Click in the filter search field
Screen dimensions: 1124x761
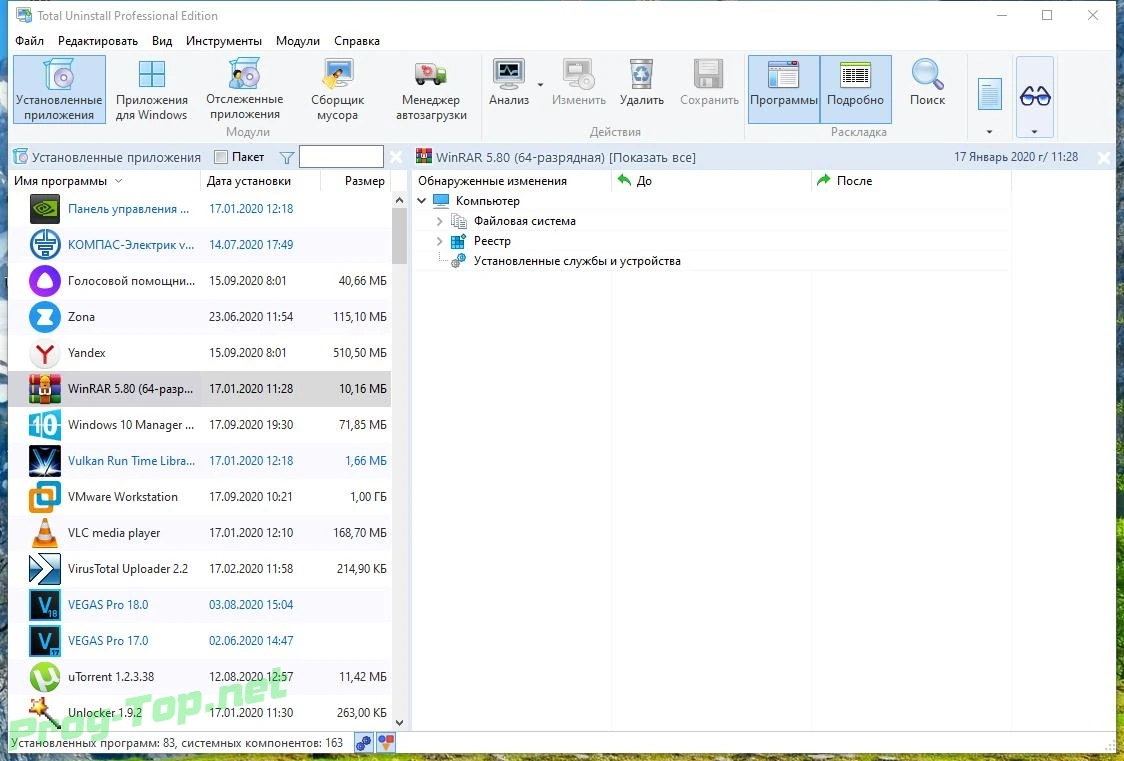tap(341, 157)
